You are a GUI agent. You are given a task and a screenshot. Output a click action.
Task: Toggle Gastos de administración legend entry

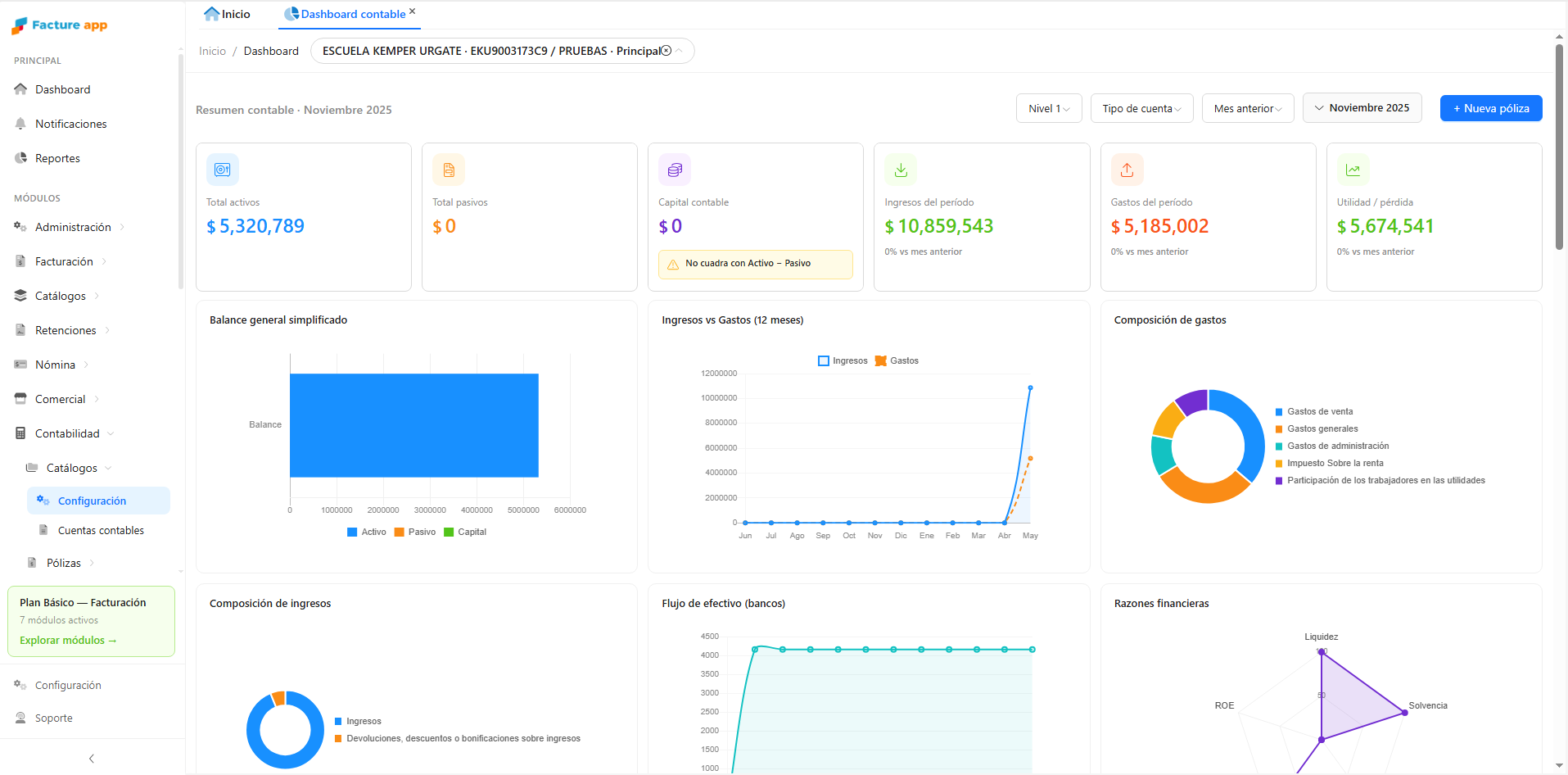(x=1332, y=446)
